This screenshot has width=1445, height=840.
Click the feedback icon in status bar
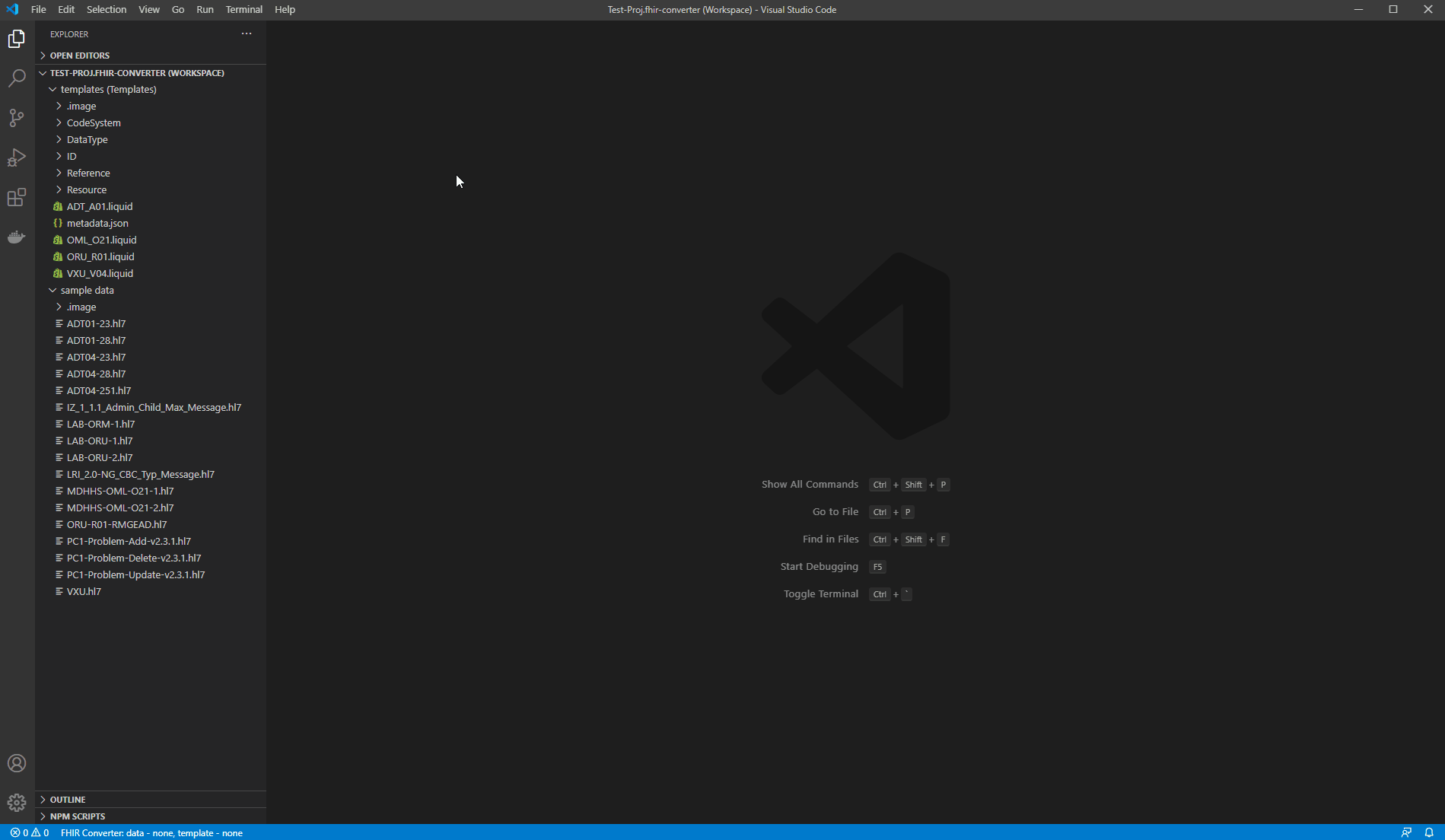[1406, 832]
